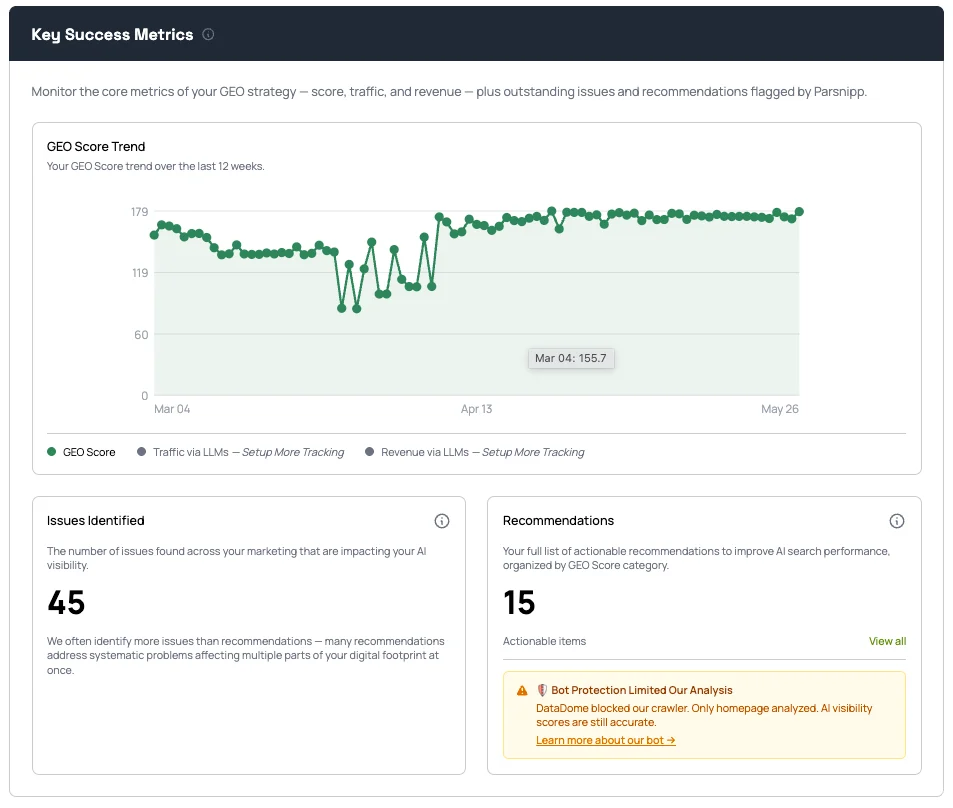Click the last data point on the chart line
The image size is (953, 808).
point(799,212)
